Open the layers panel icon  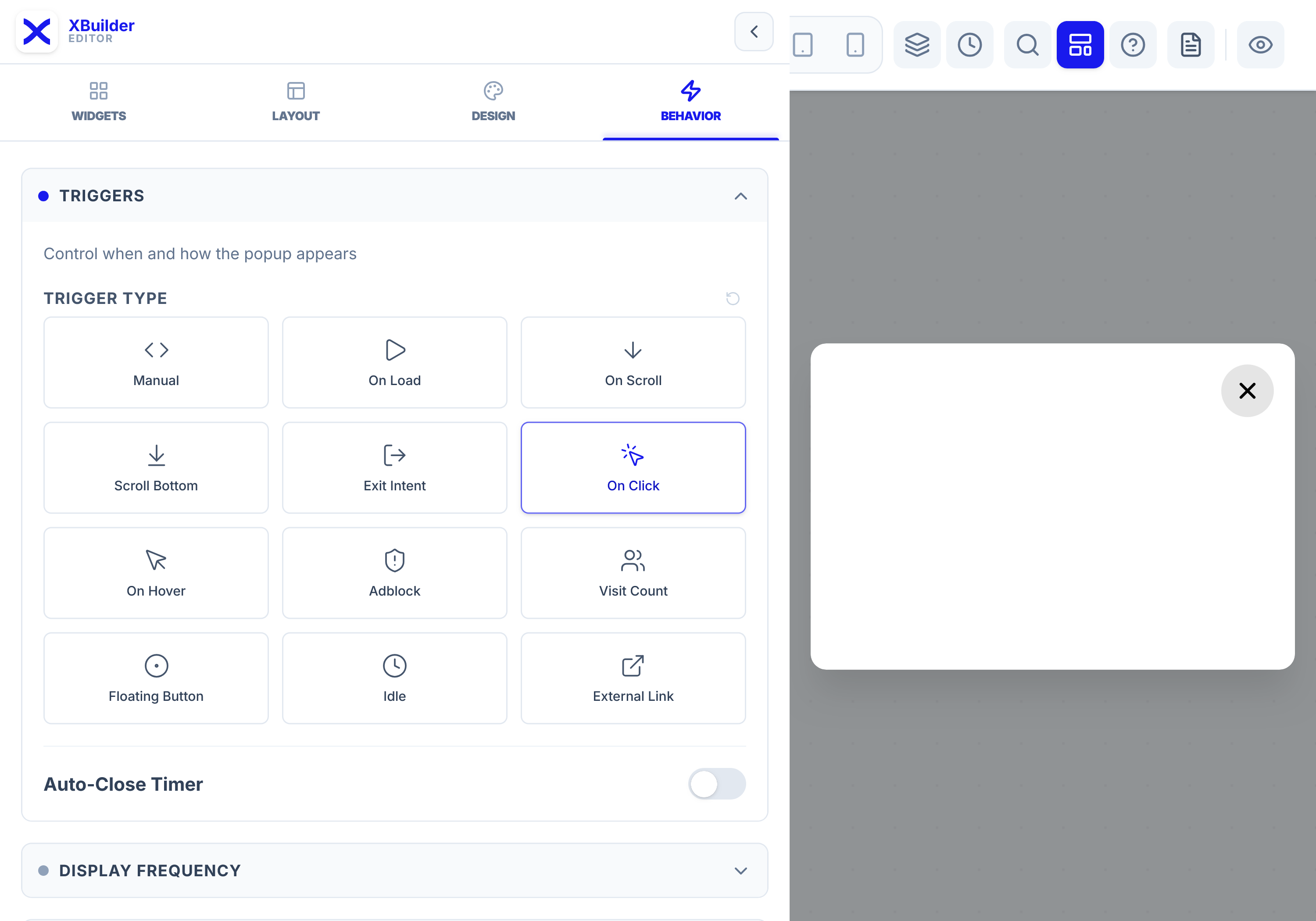point(916,45)
